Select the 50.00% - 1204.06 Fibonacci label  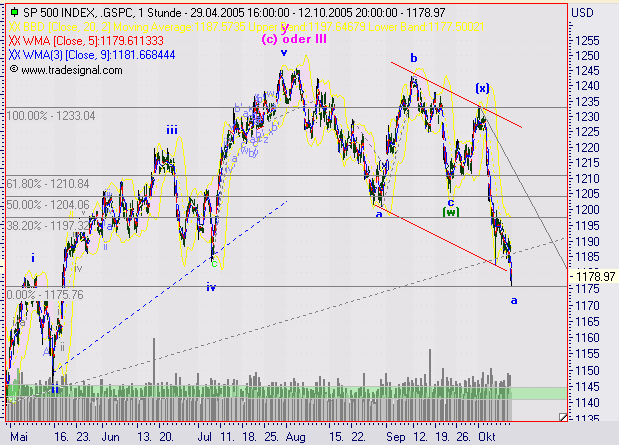click(48, 205)
